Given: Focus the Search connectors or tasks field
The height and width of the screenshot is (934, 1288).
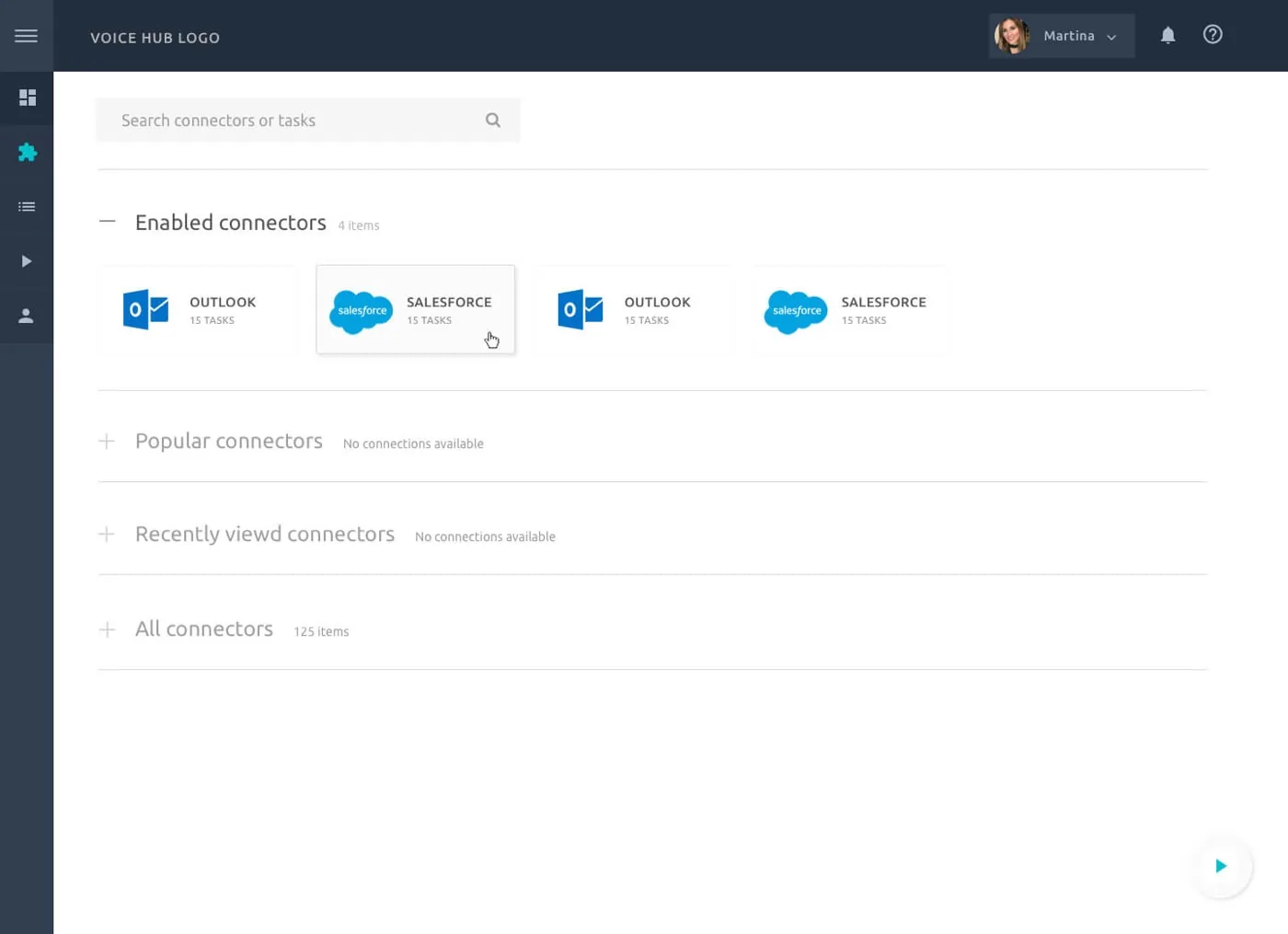Looking at the screenshot, I should pos(307,121).
